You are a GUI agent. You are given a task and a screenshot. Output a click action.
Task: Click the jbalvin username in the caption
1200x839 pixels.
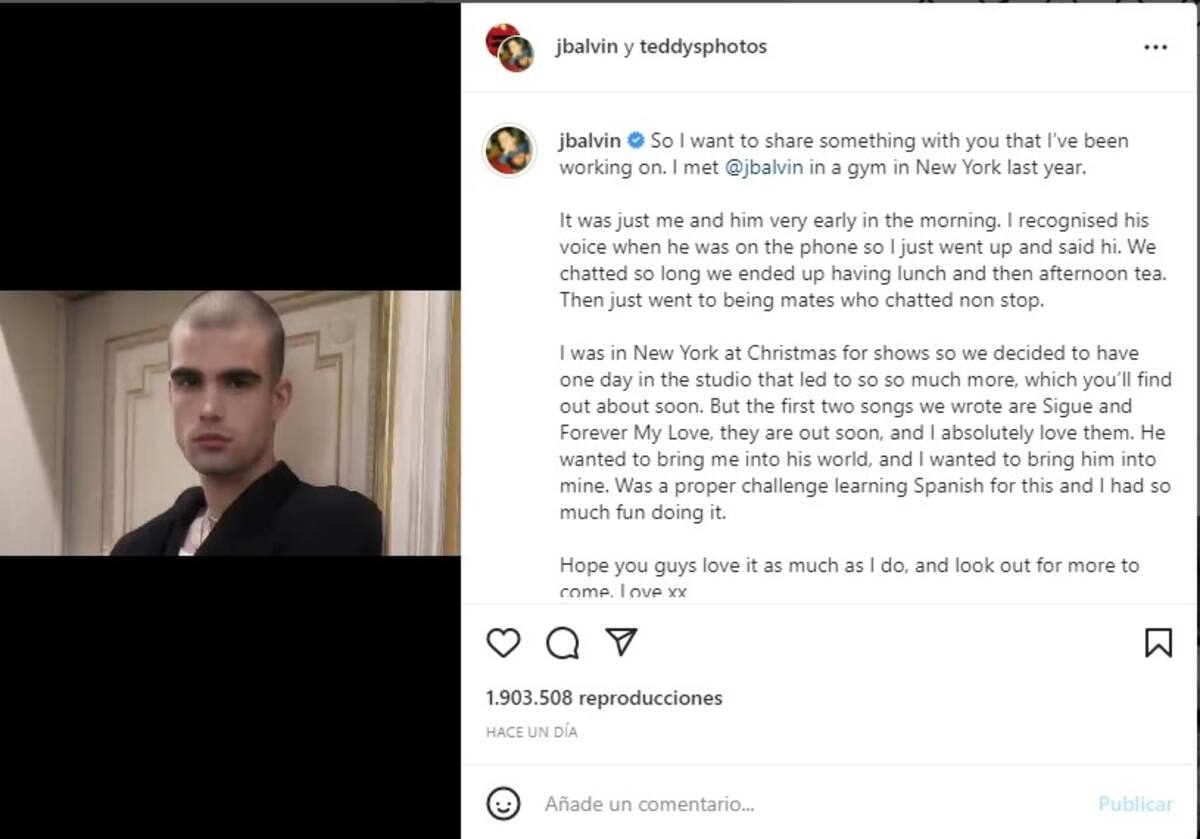[x=590, y=141]
